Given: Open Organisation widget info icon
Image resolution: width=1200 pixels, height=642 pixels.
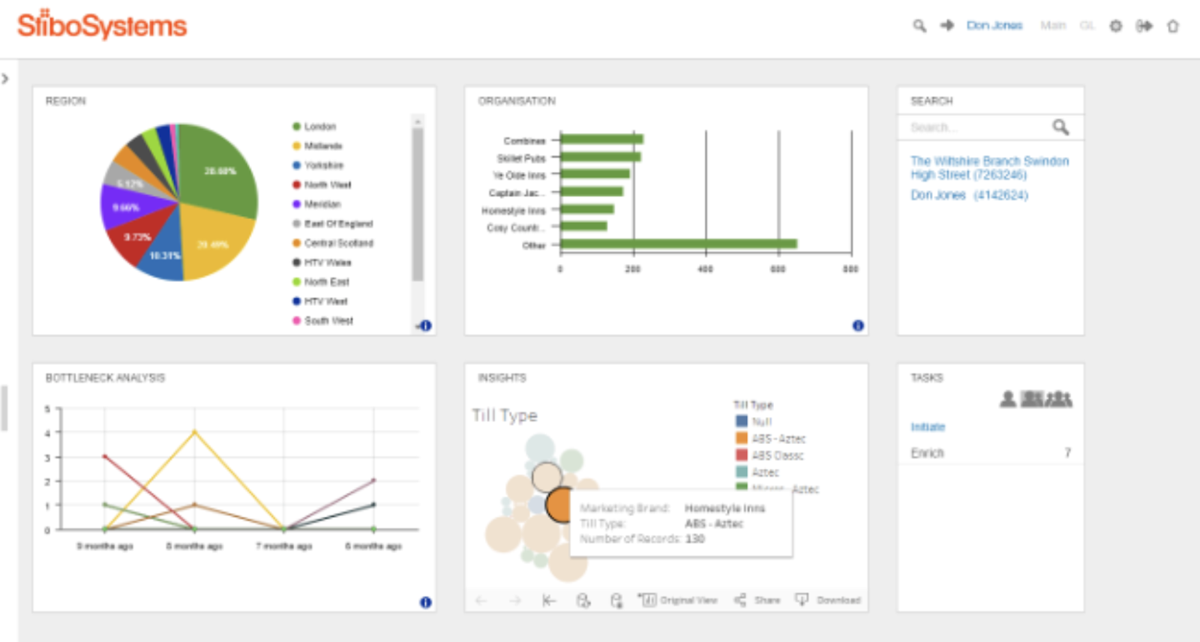Looking at the screenshot, I should click(858, 325).
